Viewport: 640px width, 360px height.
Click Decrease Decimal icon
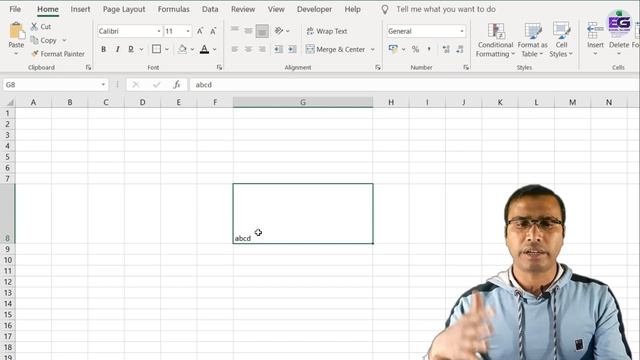[x=460, y=49]
